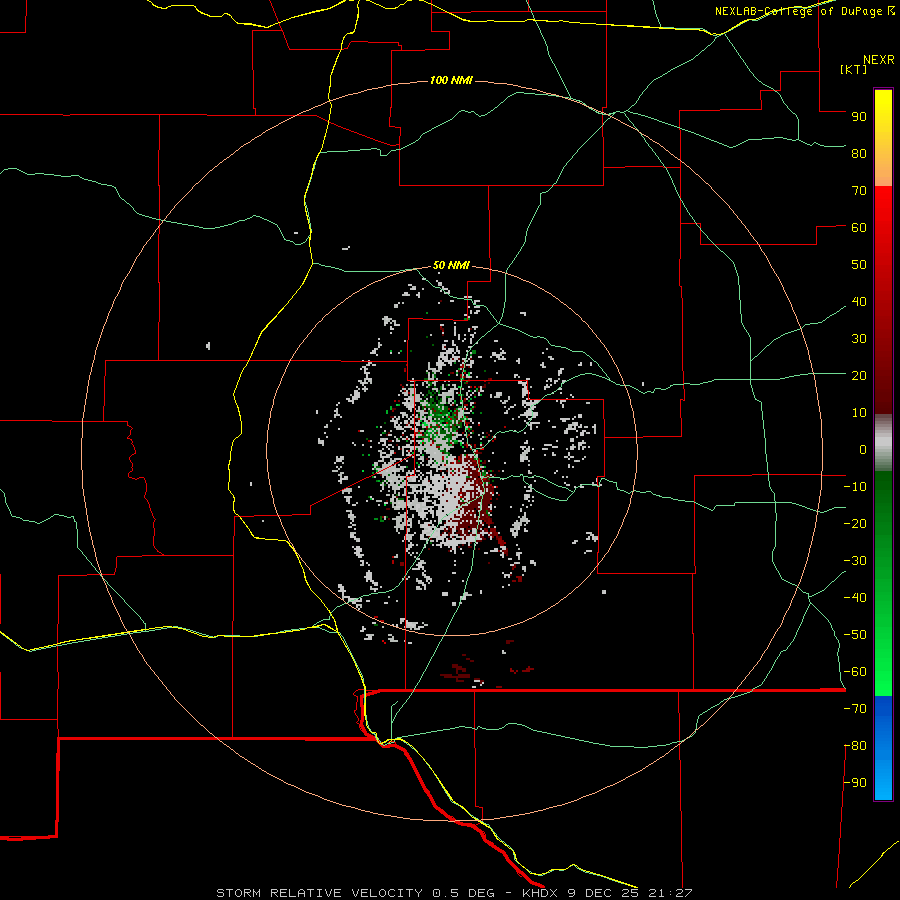
Task: Click the "NEXLAB-College of DuPage" header text
Action: [x=798, y=11]
